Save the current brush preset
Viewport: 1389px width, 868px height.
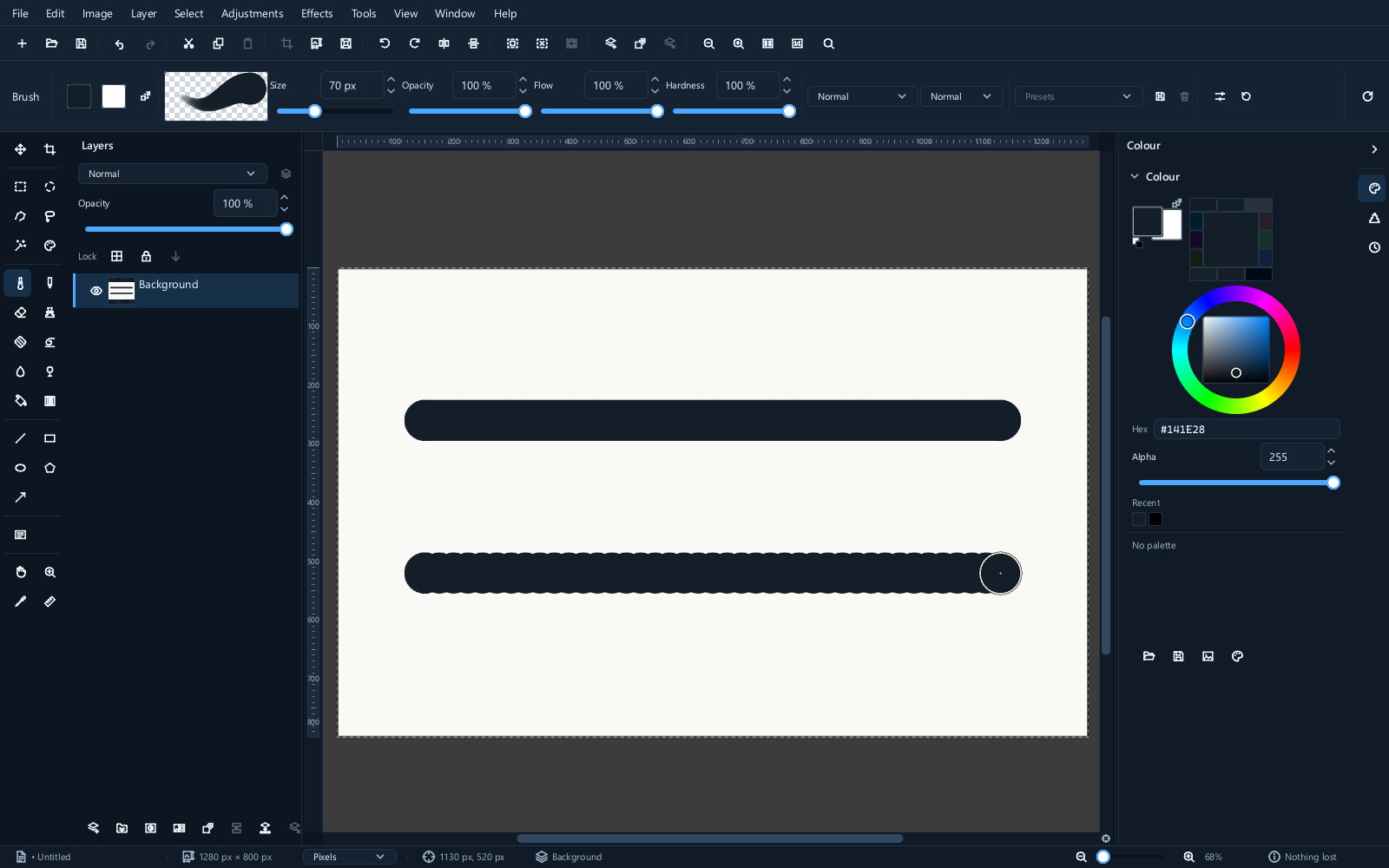1160,96
